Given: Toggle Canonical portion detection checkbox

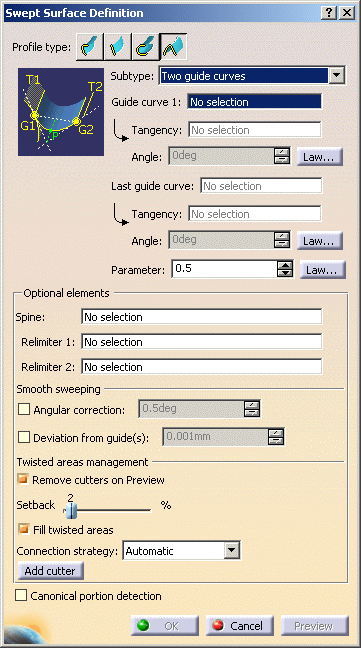Looking at the screenshot, I should pos(21,596).
